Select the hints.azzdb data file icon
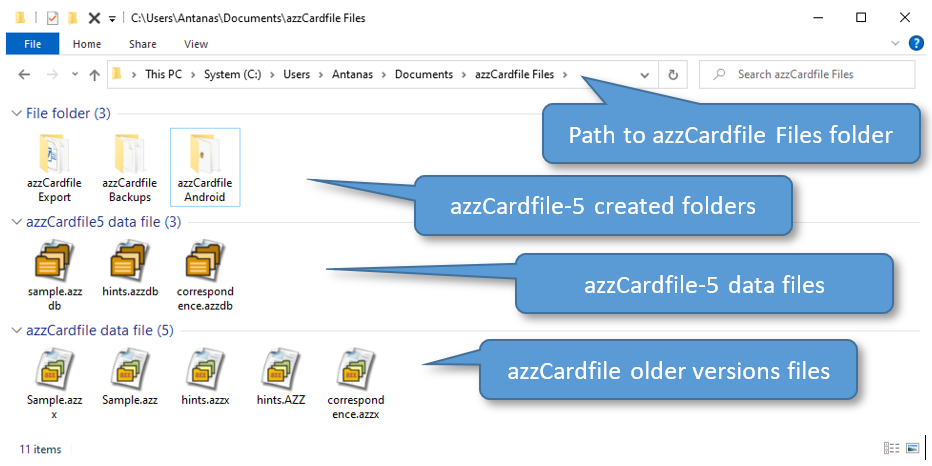 click(x=130, y=262)
